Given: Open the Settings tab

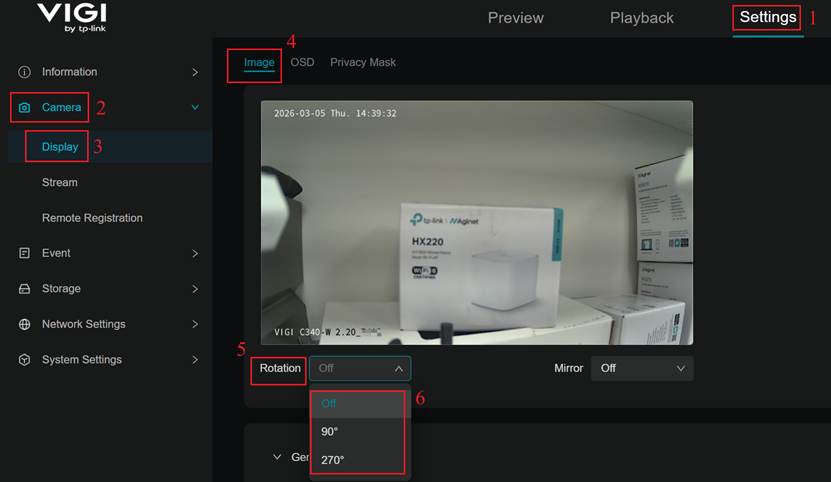Looking at the screenshot, I should pyautogui.click(x=768, y=17).
